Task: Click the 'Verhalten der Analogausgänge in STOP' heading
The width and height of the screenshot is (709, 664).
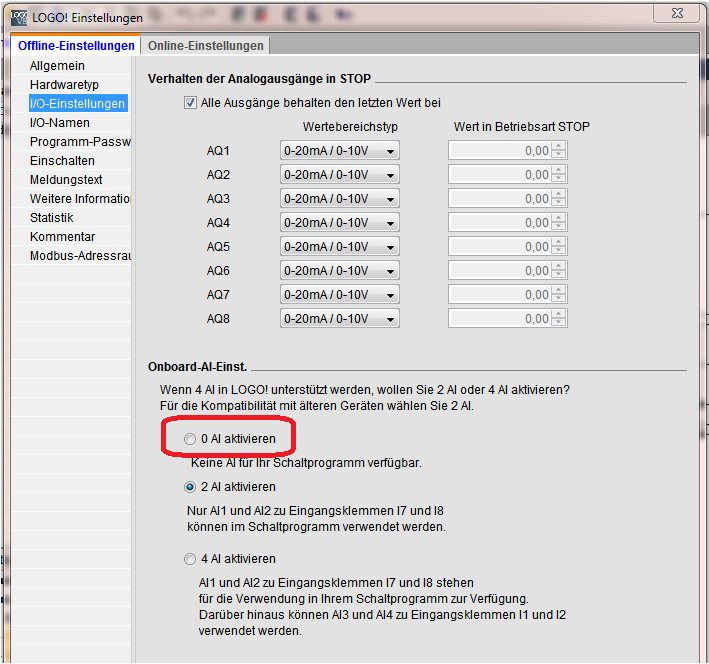Action: (x=259, y=79)
